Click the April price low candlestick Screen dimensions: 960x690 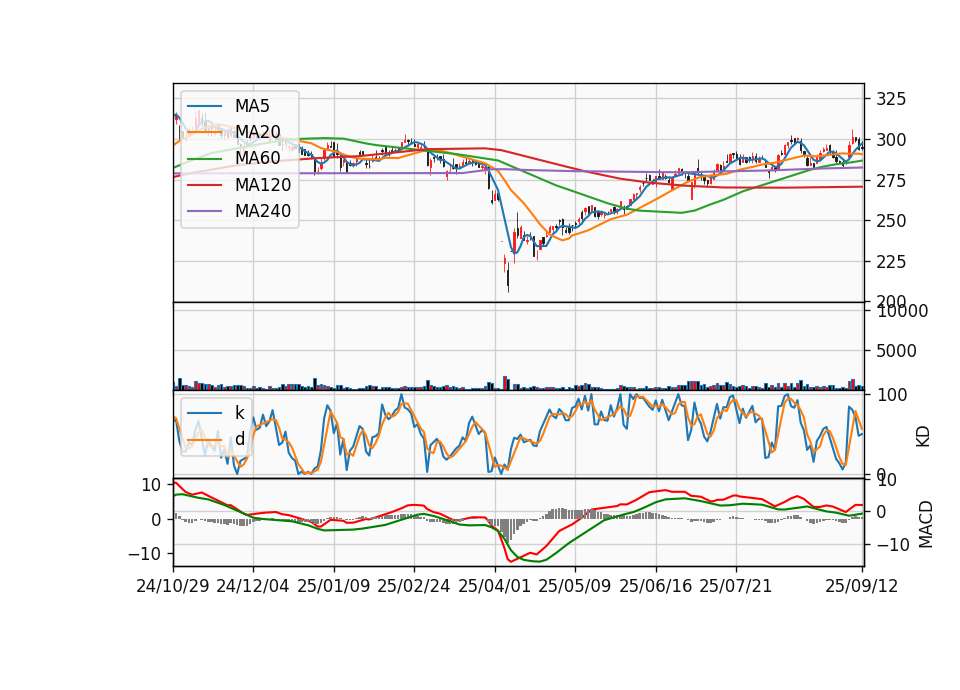click(508, 277)
